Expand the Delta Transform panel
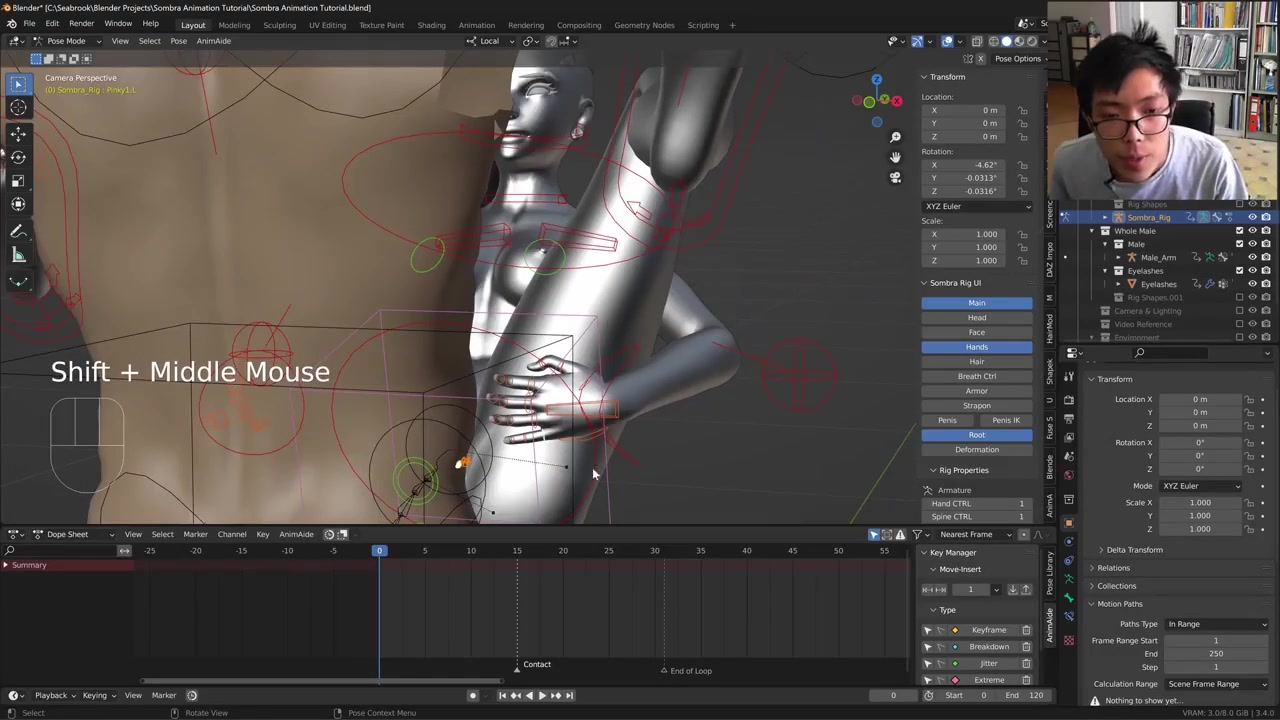Screen dimensions: 1280x720 coord(1134,550)
